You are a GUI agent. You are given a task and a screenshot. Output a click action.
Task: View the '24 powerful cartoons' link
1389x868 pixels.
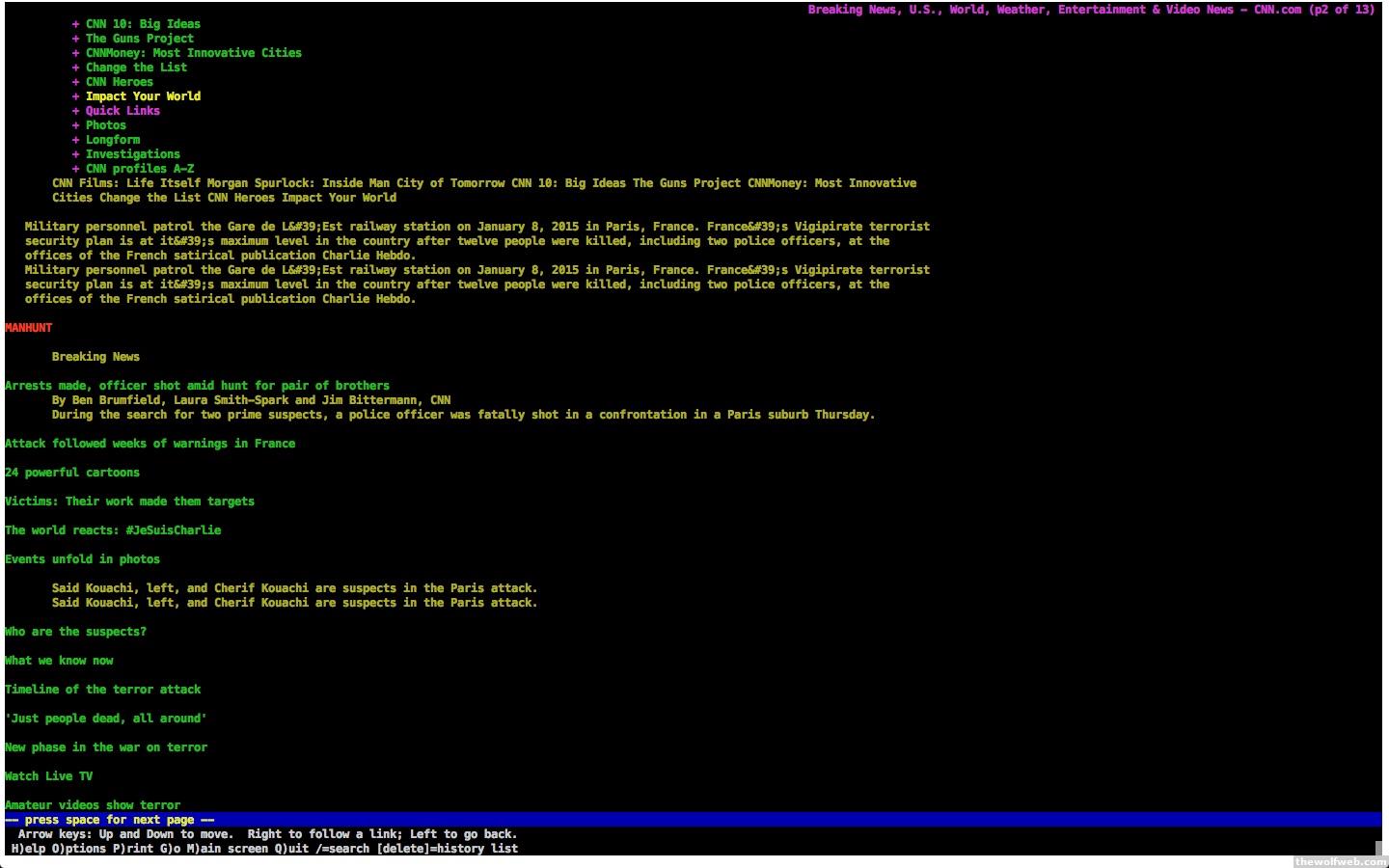tap(72, 473)
